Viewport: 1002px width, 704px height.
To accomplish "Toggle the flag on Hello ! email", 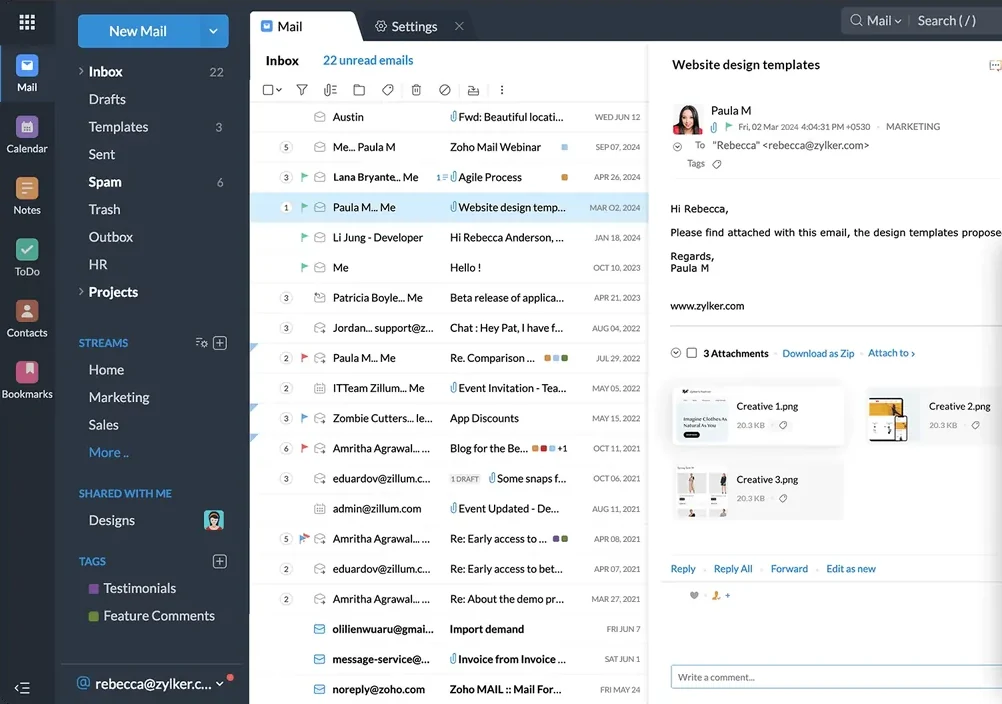I will pos(304,267).
